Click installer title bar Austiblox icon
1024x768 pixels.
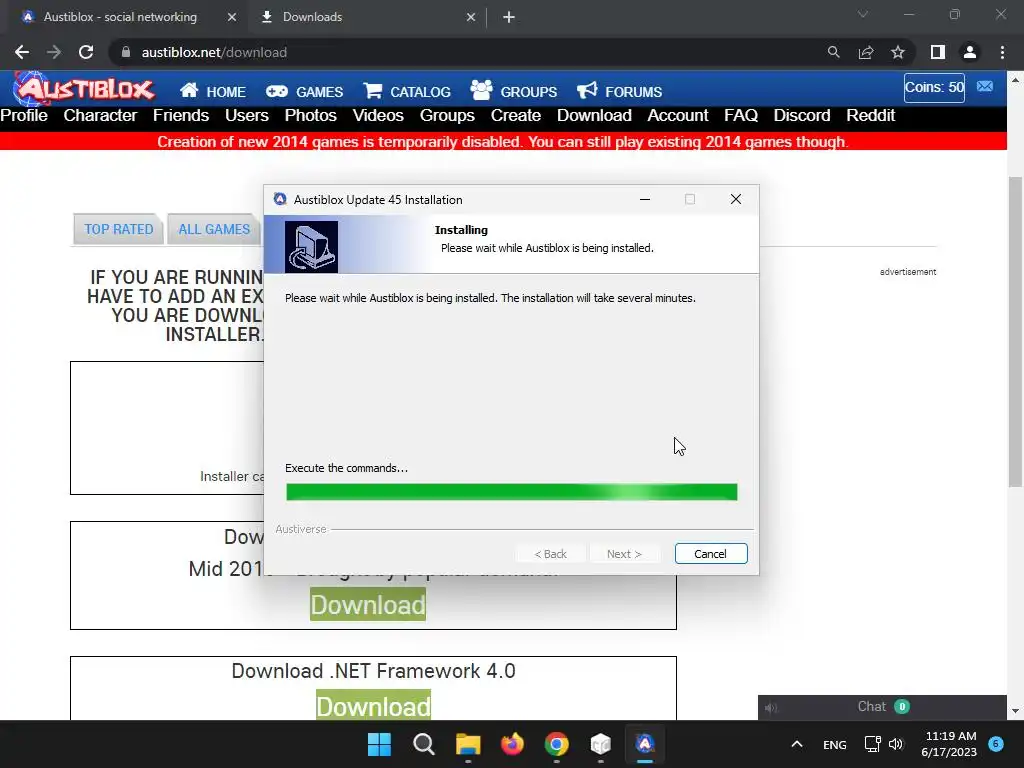(x=280, y=199)
